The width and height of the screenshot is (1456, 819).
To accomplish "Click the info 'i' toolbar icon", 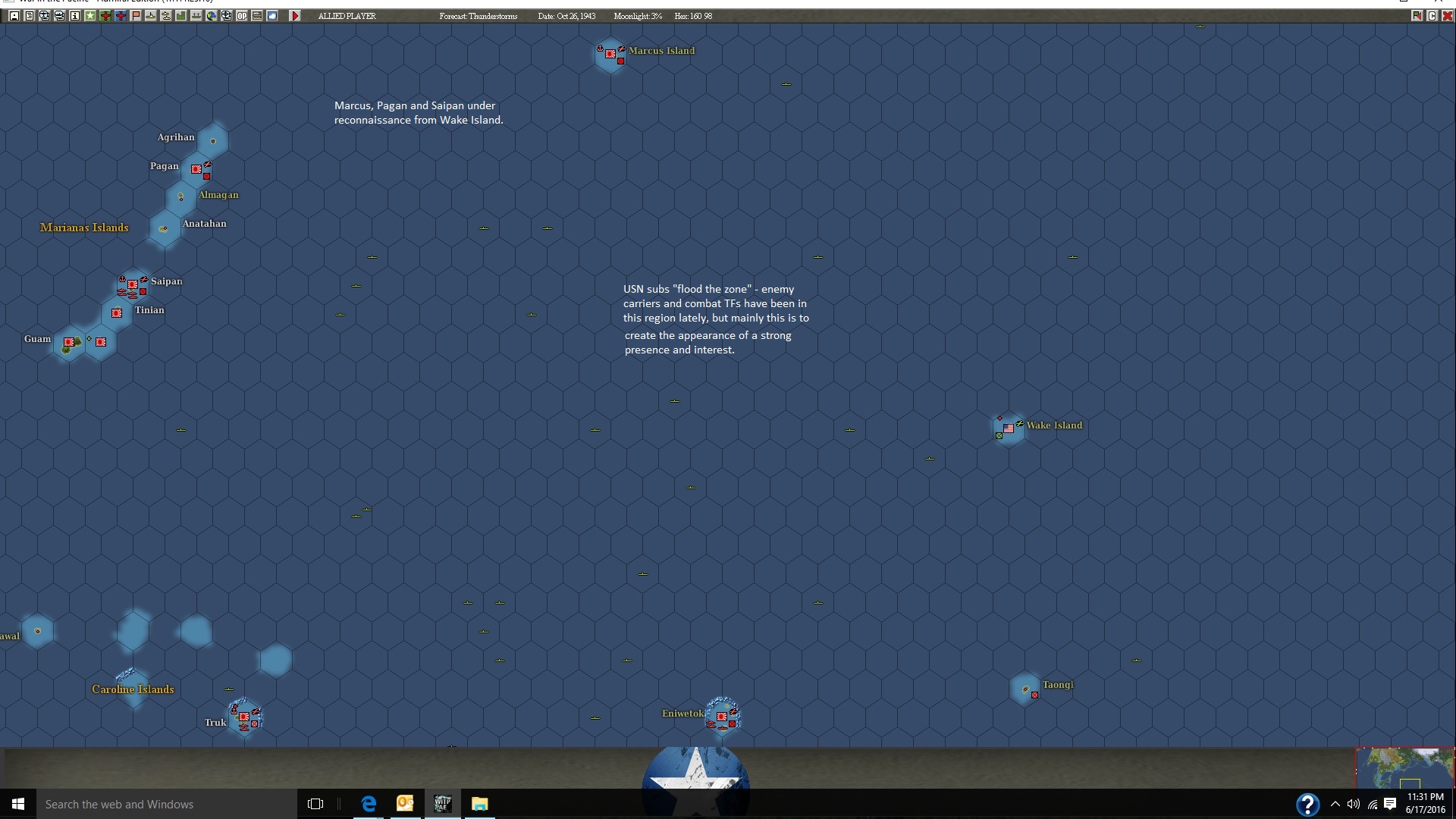I will 75,16.
